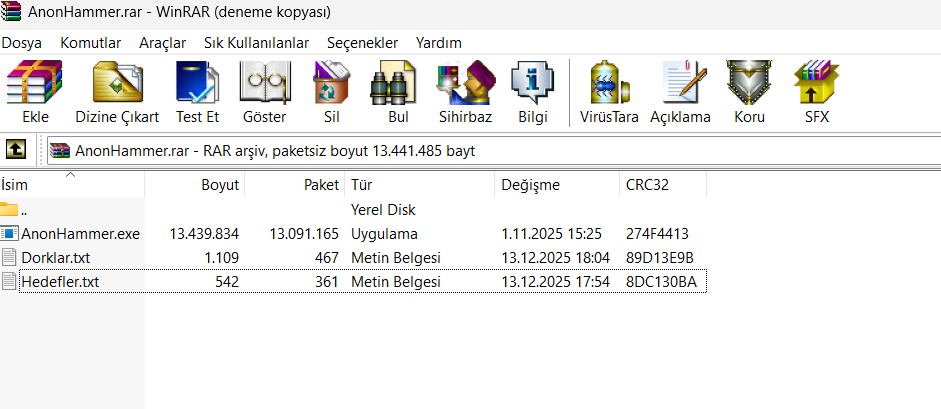This screenshot has width=941, height=409.
Task: Click the Hedefler.txt packed size 361
Action: coord(327,281)
